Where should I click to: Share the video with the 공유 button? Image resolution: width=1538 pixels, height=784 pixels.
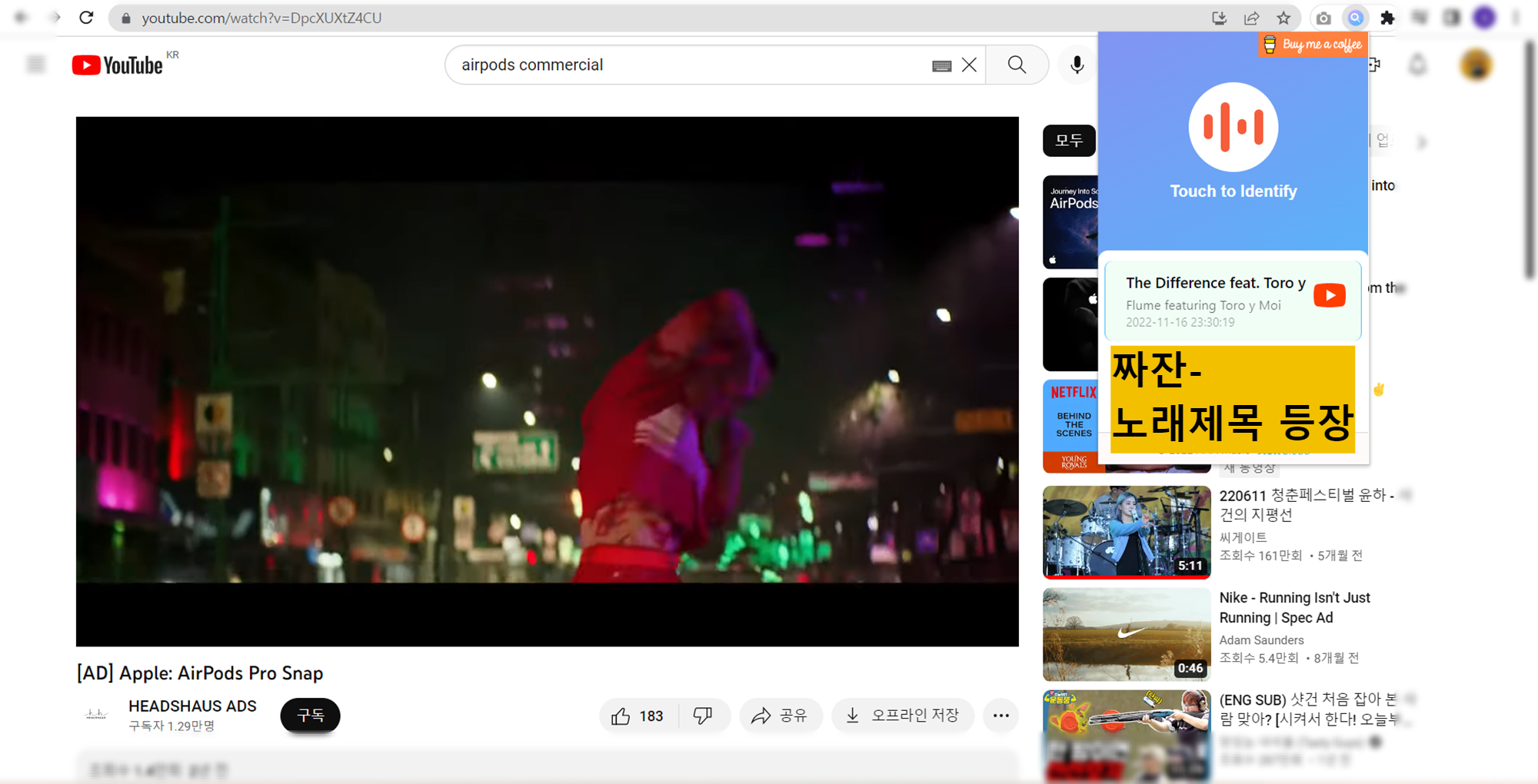[780, 716]
